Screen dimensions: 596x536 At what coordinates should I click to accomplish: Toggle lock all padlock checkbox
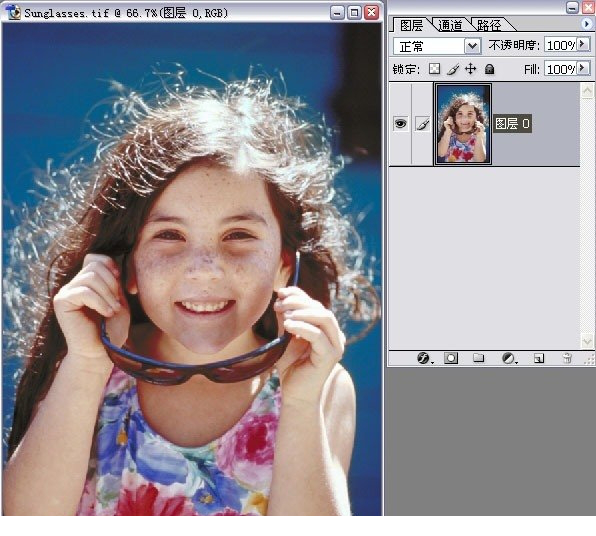490,69
